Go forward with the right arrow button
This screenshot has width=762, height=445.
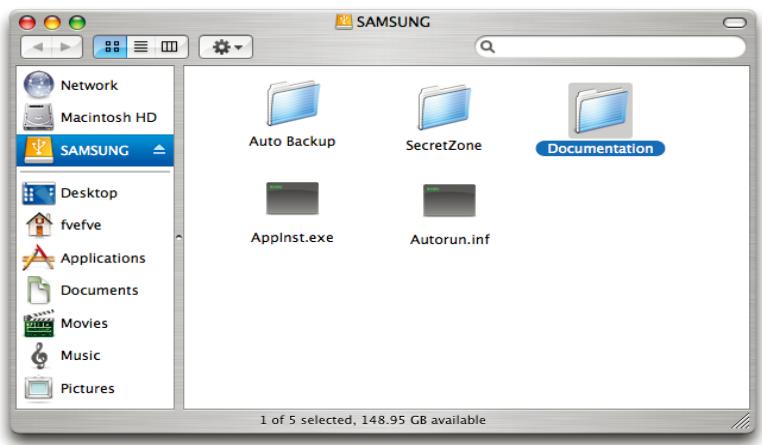tap(67, 47)
